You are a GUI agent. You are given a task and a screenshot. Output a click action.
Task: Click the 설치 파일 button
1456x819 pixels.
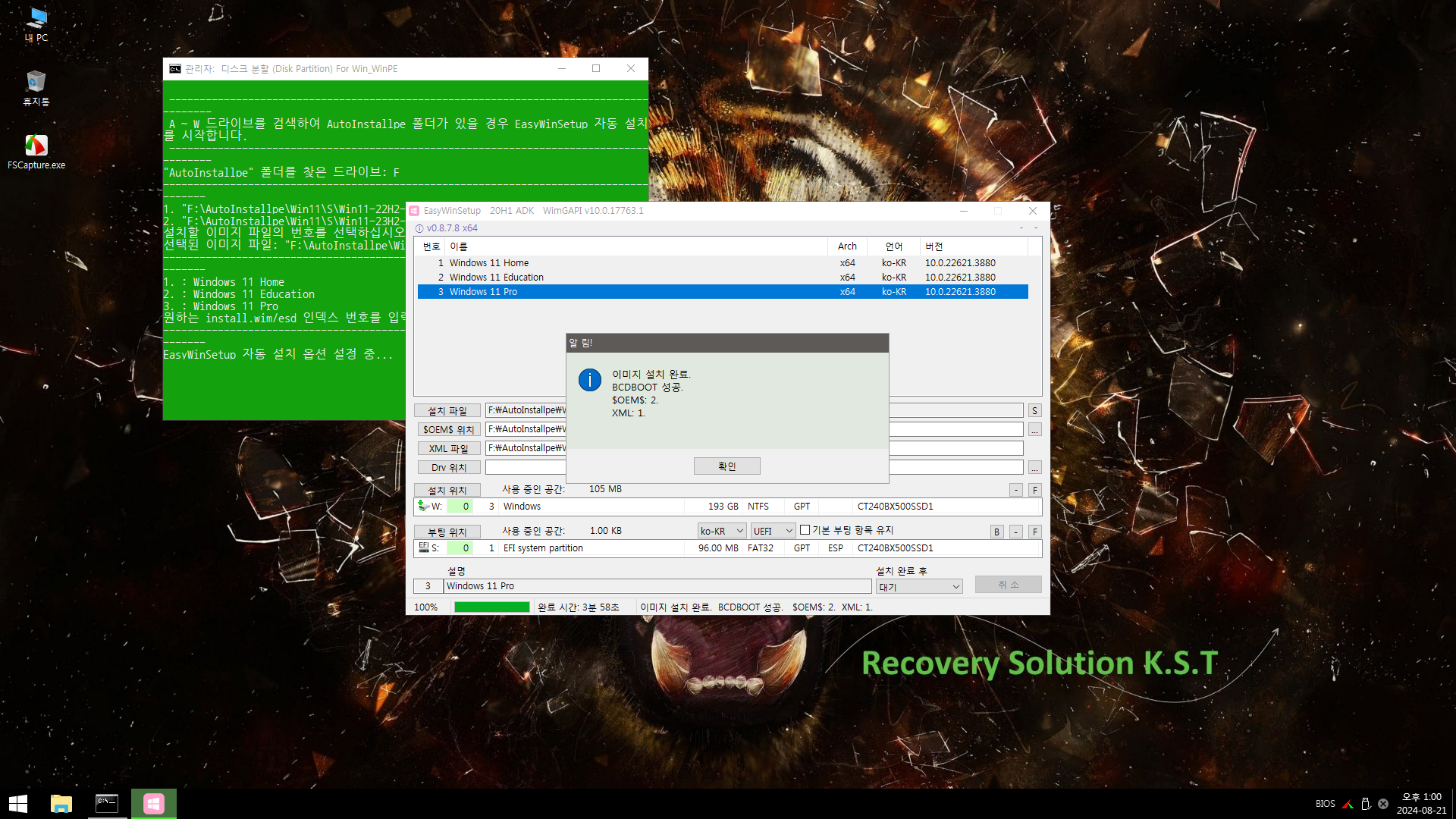click(447, 411)
